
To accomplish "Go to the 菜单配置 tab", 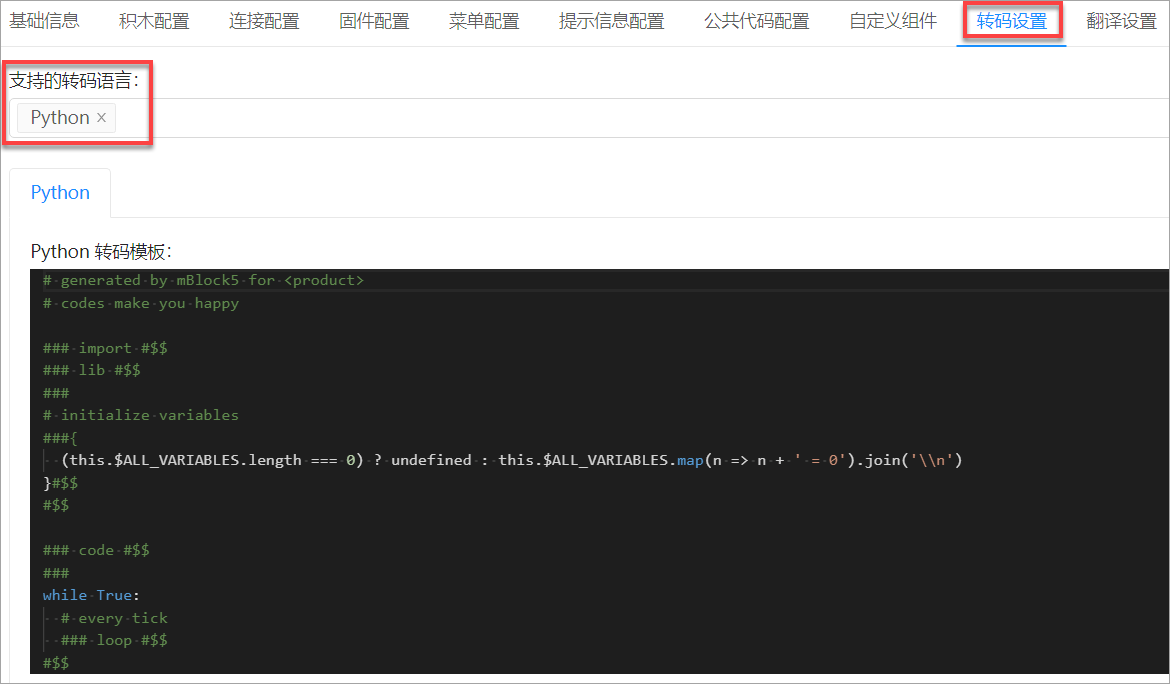I will coord(484,21).
